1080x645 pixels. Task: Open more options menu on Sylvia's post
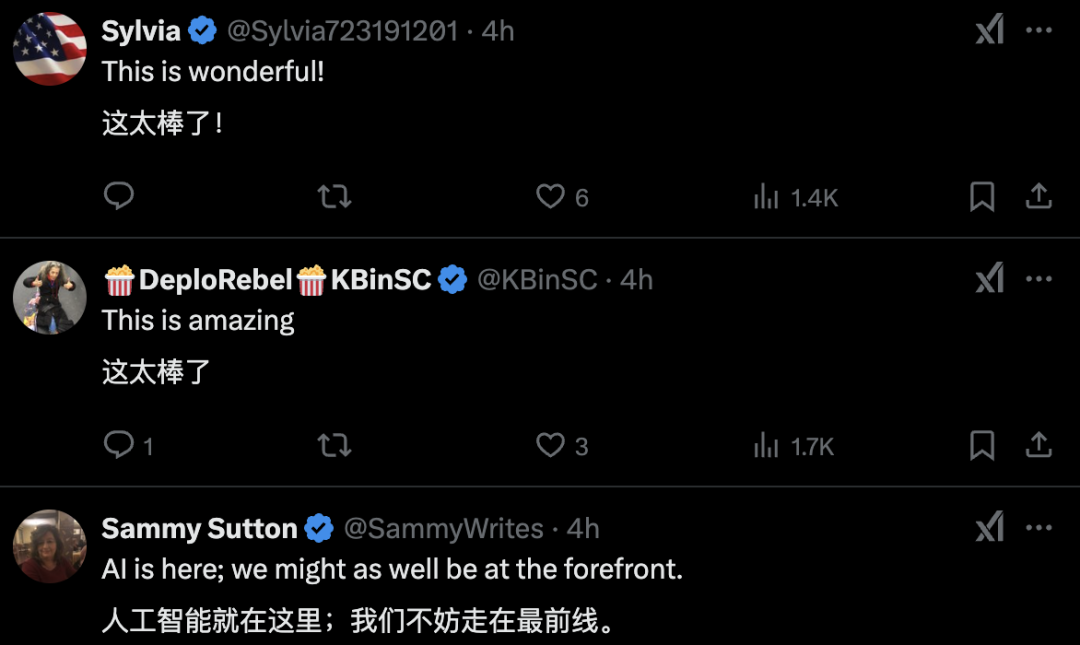point(1040,31)
